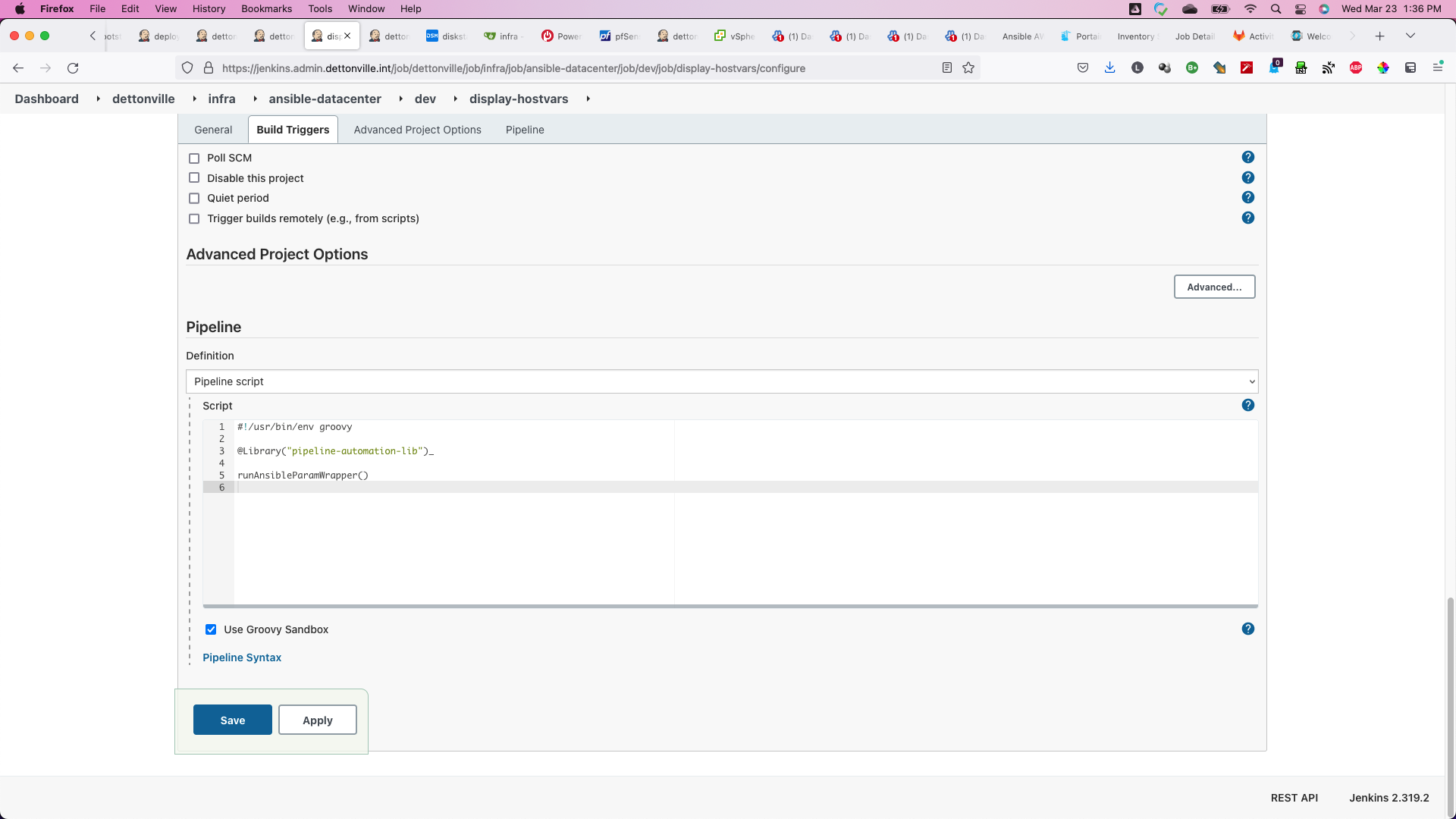The height and width of the screenshot is (819, 1456).
Task: Expand breadcrumb arrow after display-hostvars
Action: click(x=588, y=99)
